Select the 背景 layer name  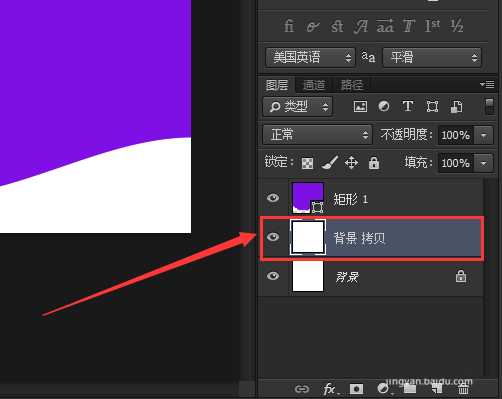tap(347, 277)
